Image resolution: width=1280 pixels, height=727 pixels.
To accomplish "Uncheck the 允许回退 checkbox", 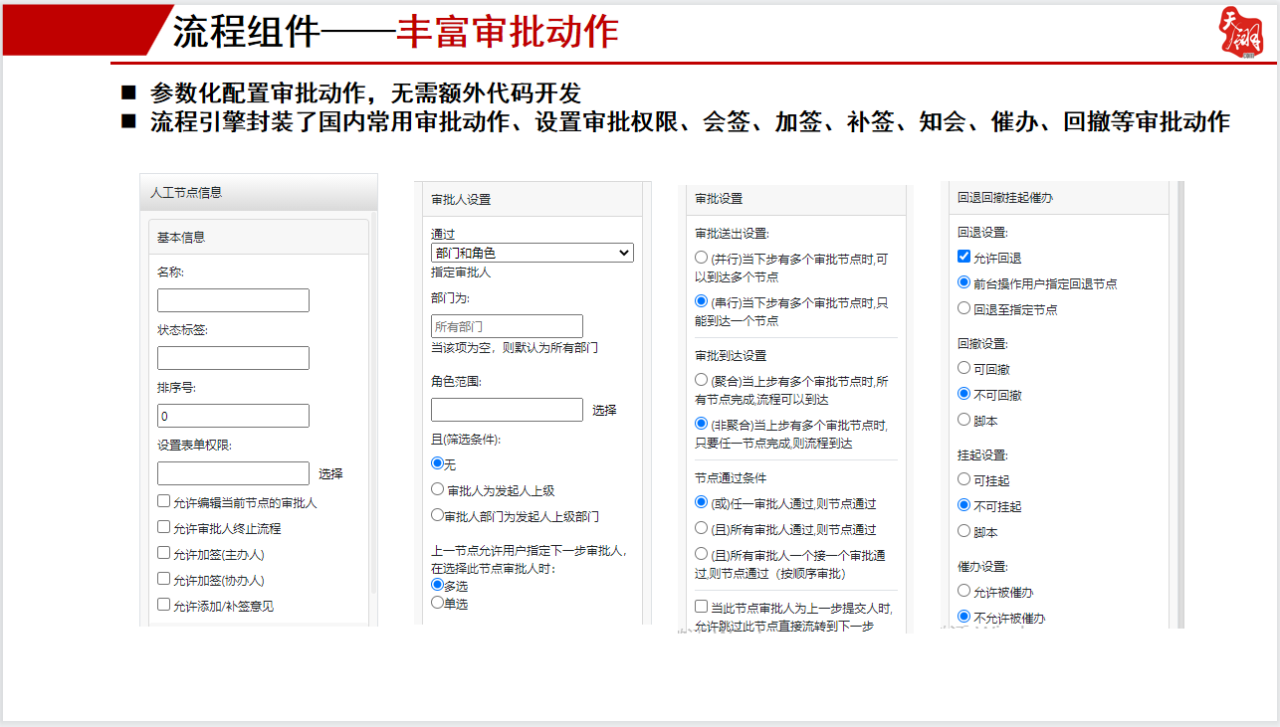I will (x=962, y=257).
